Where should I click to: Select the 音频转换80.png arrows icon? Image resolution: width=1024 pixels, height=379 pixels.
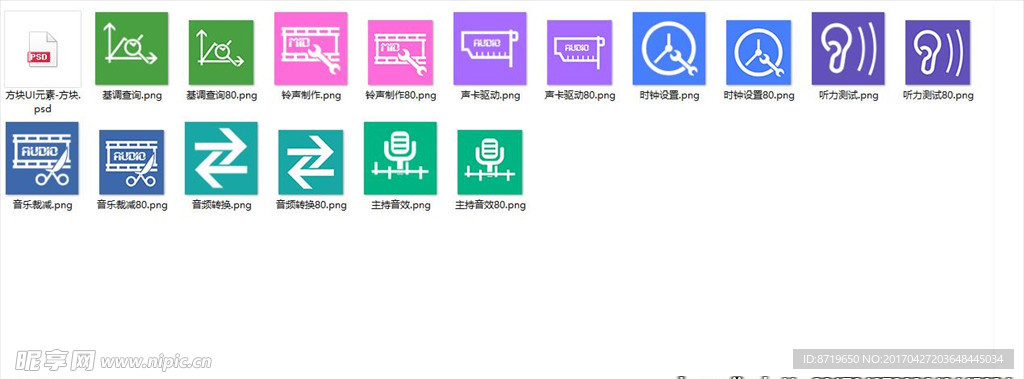(x=310, y=162)
